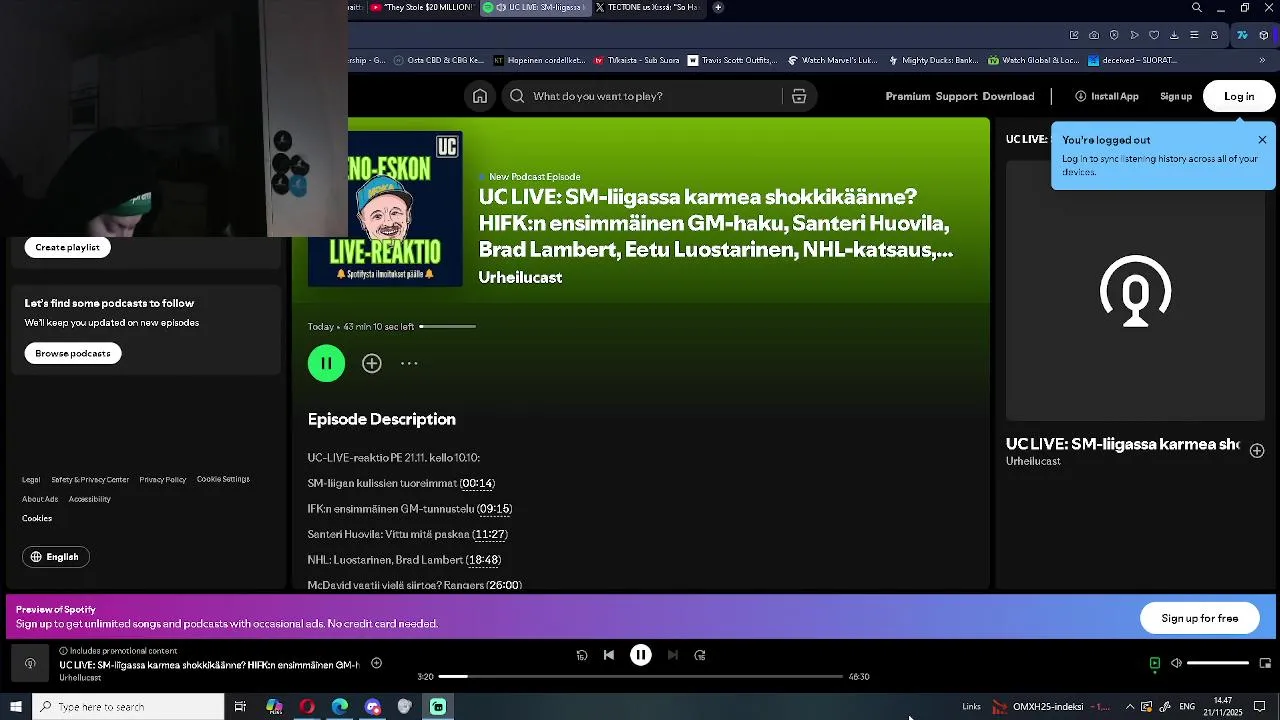Screen dimensions: 1280x720
Task: Switch to TECTONE X browser tab
Action: coord(647,7)
